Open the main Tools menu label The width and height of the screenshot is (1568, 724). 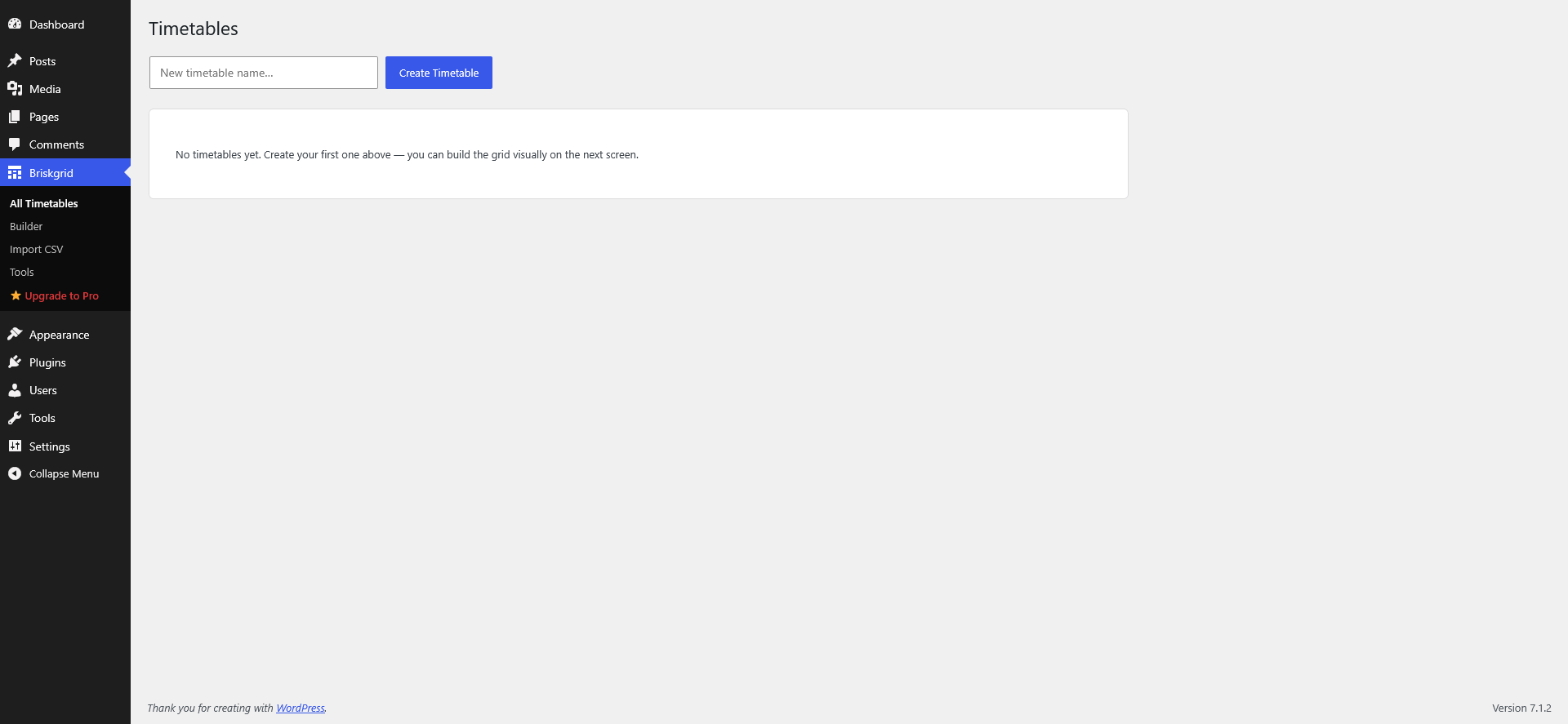pyautogui.click(x=42, y=418)
